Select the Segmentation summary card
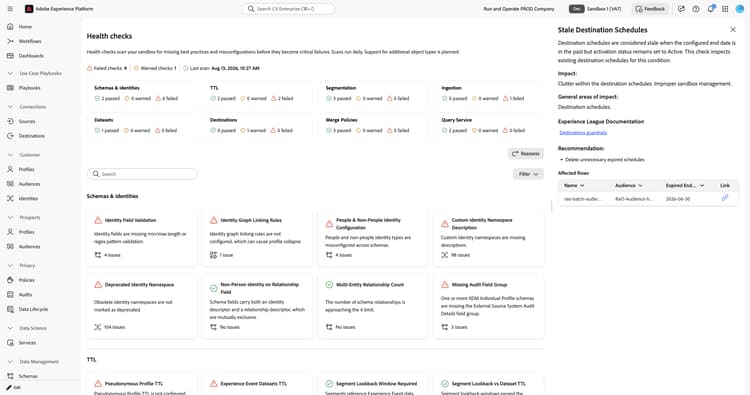Screen dimensions: 750x395 373,93
